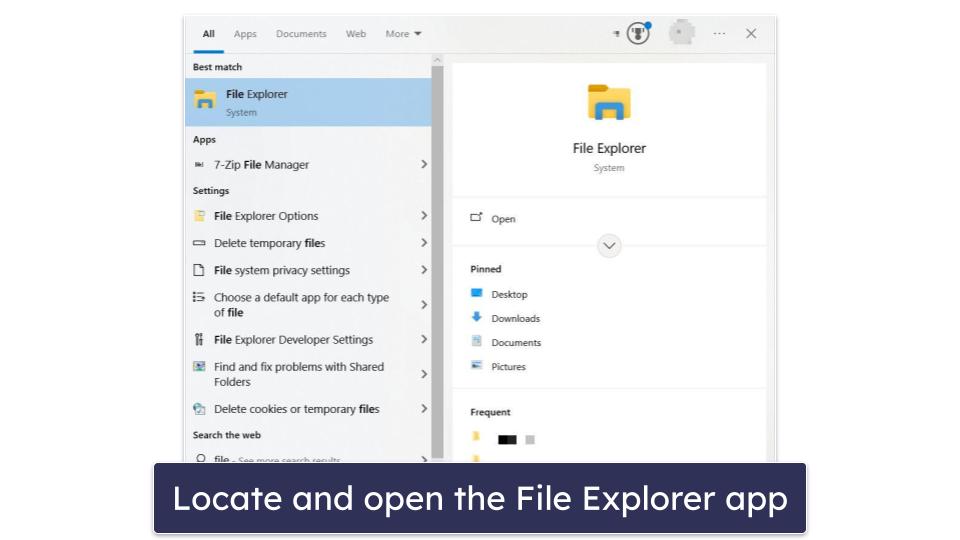Screen dimensions: 960x540
Task: Expand arrow for Delete cookies or temporary files
Action: click(x=424, y=408)
